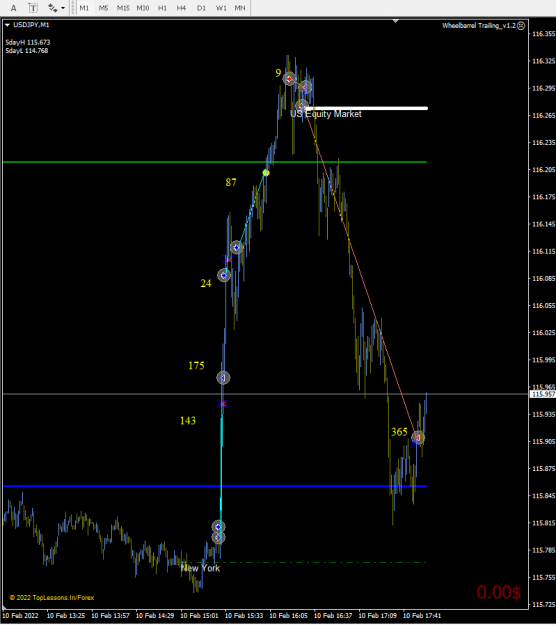Image resolution: width=556 pixels, height=625 pixels.
Task: Click the price scale value 115.755
Action: tap(544, 577)
